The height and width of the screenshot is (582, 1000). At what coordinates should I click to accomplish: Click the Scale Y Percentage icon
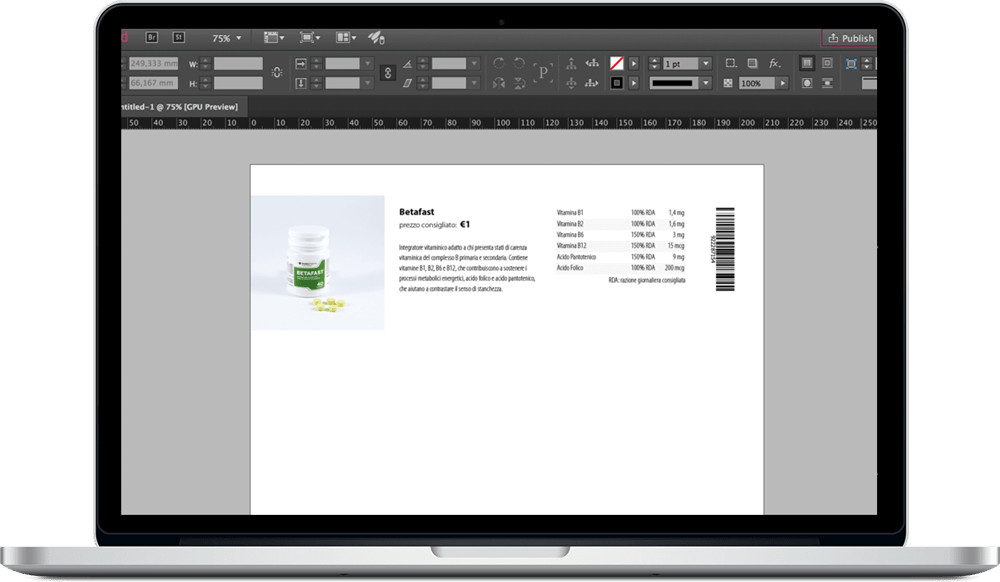301,83
